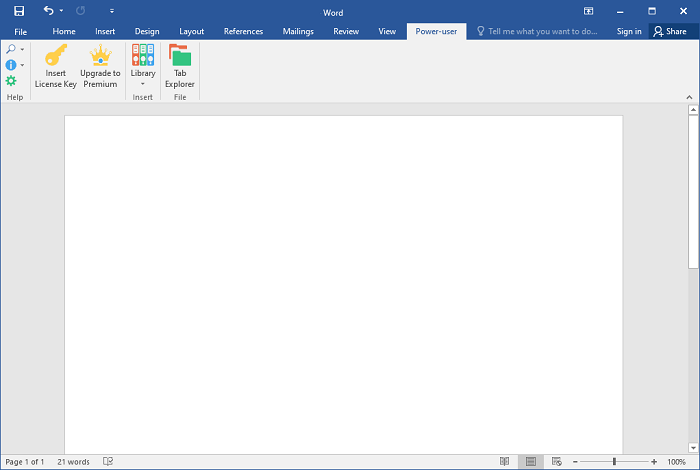Click inside the blank document page

pyautogui.click(x=343, y=284)
